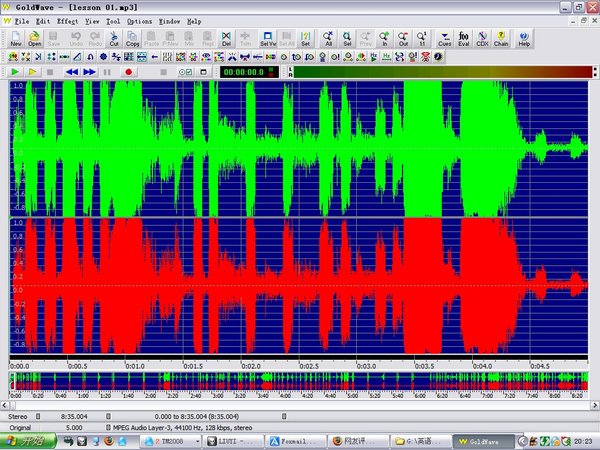Viewport: 600px width, 450px height.
Task: Click the Rewind double-arrow button
Action: (72, 72)
